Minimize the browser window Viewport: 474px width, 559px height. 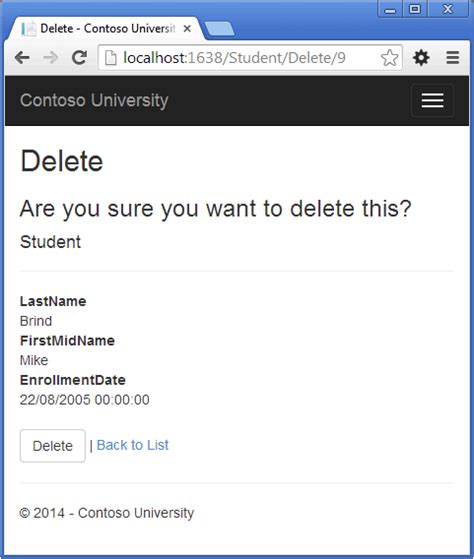pyautogui.click(x=390, y=9)
